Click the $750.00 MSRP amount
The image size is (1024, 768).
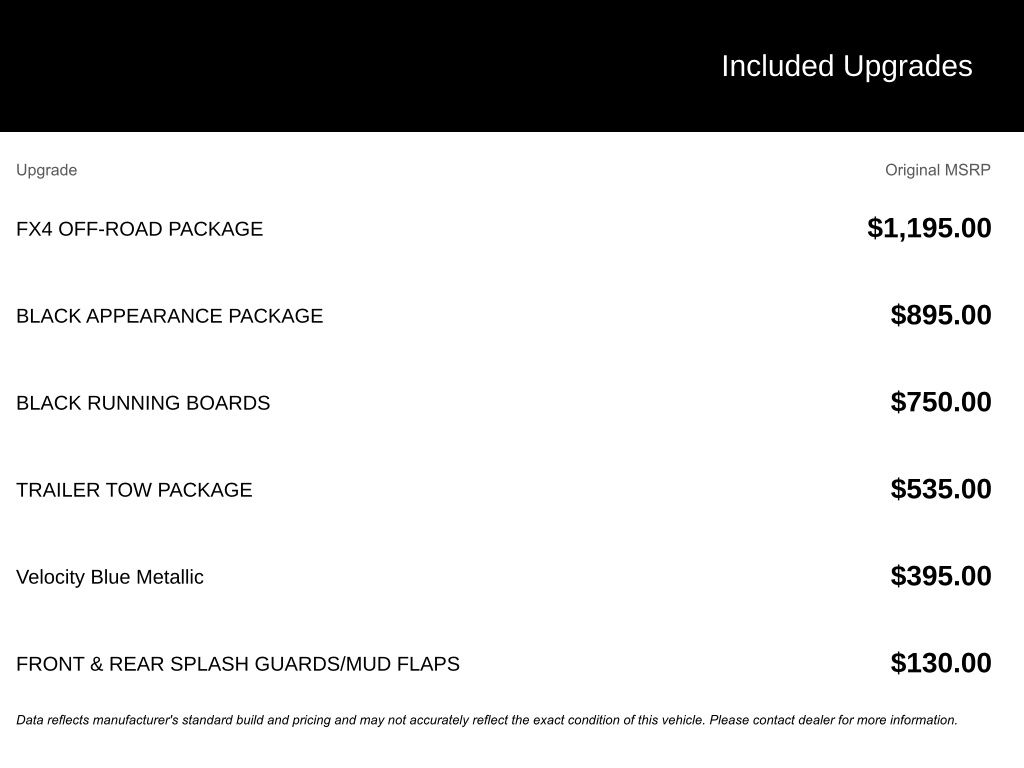tap(940, 402)
